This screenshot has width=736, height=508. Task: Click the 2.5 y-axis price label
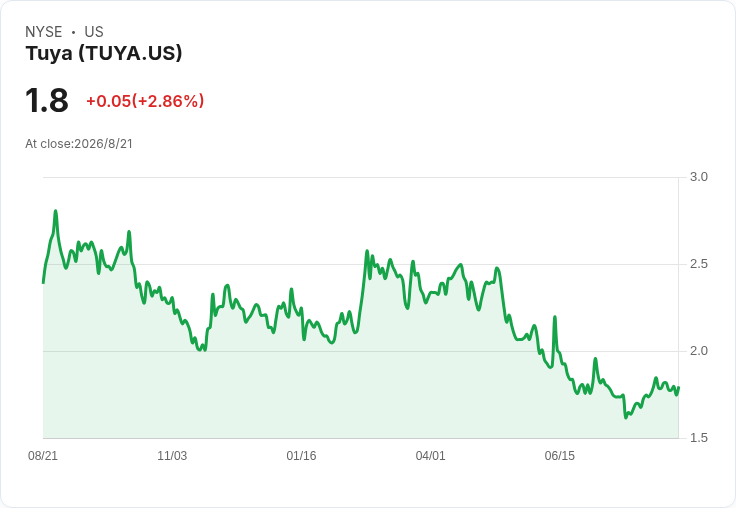click(698, 264)
